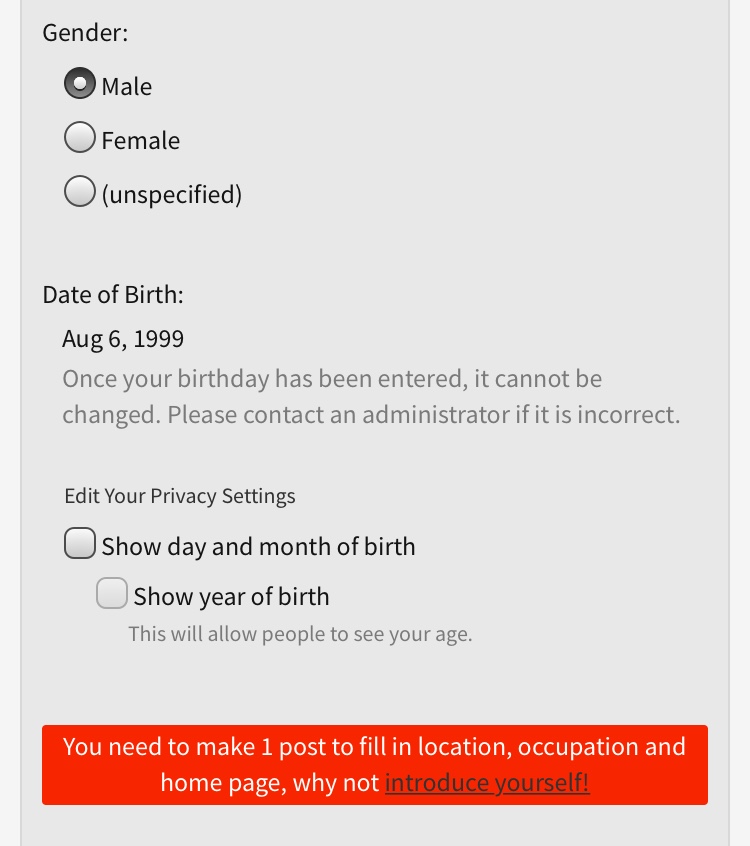Click the Aug 6, 1999 birth date value
Image resolution: width=750 pixels, height=846 pixels.
click(123, 339)
